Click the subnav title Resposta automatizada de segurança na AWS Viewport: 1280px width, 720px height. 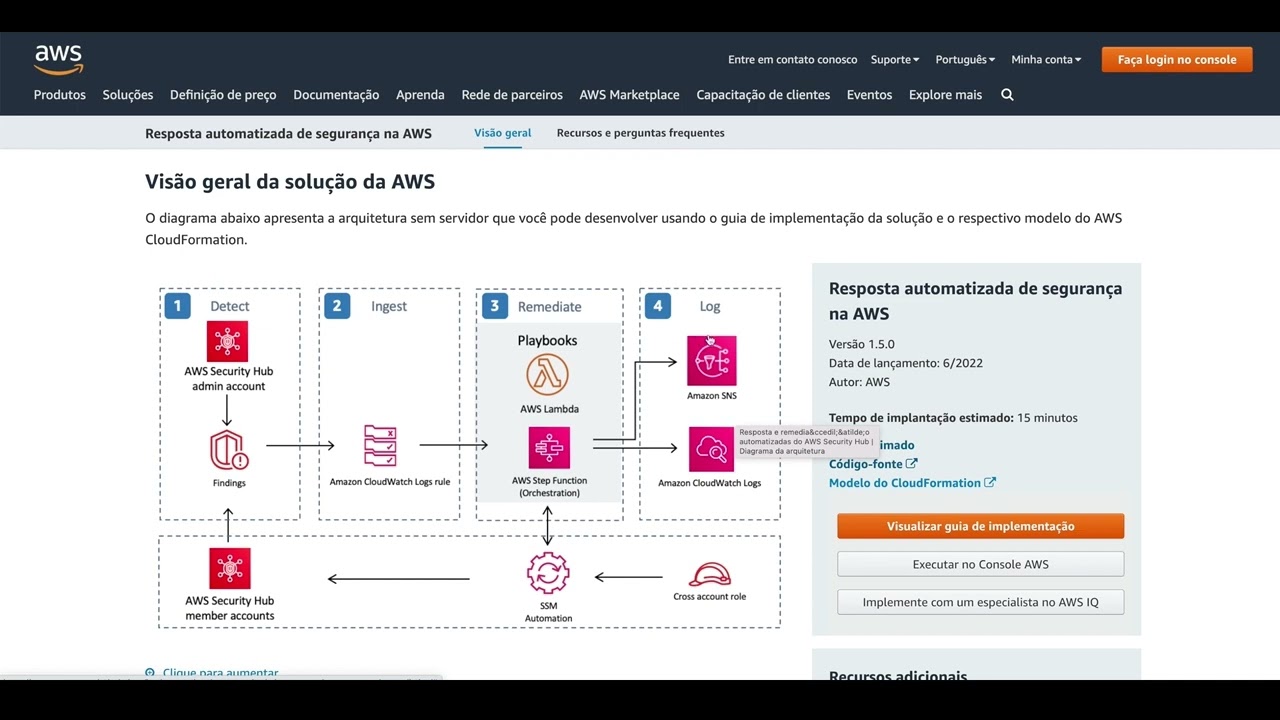(288, 133)
